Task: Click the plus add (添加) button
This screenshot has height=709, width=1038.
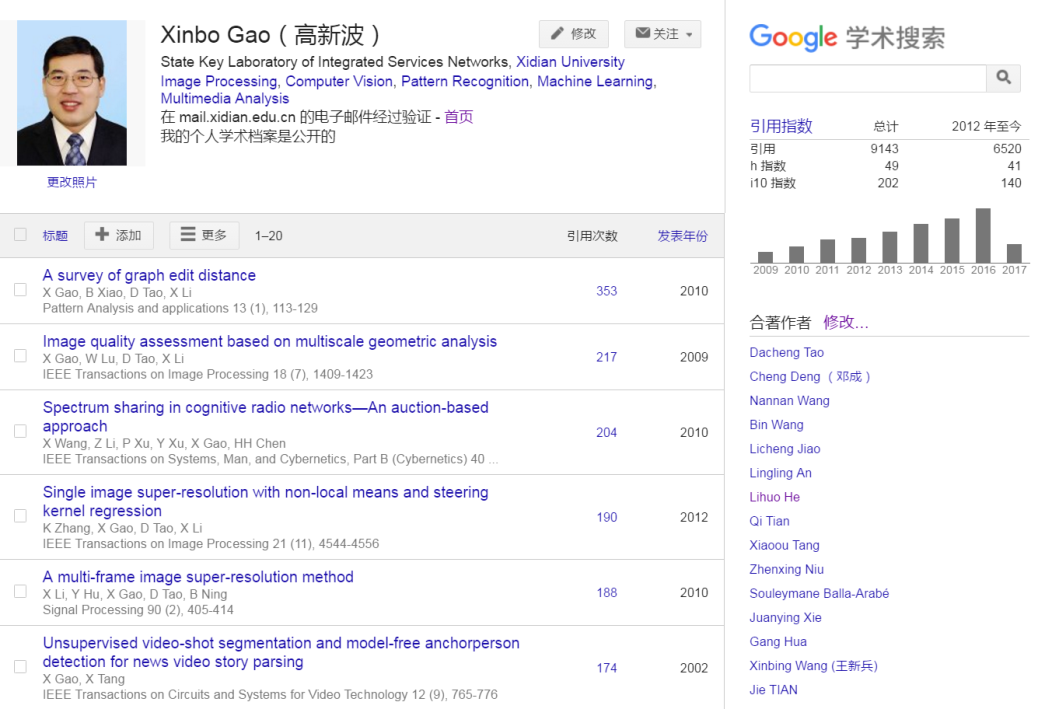Action: (119, 235)
